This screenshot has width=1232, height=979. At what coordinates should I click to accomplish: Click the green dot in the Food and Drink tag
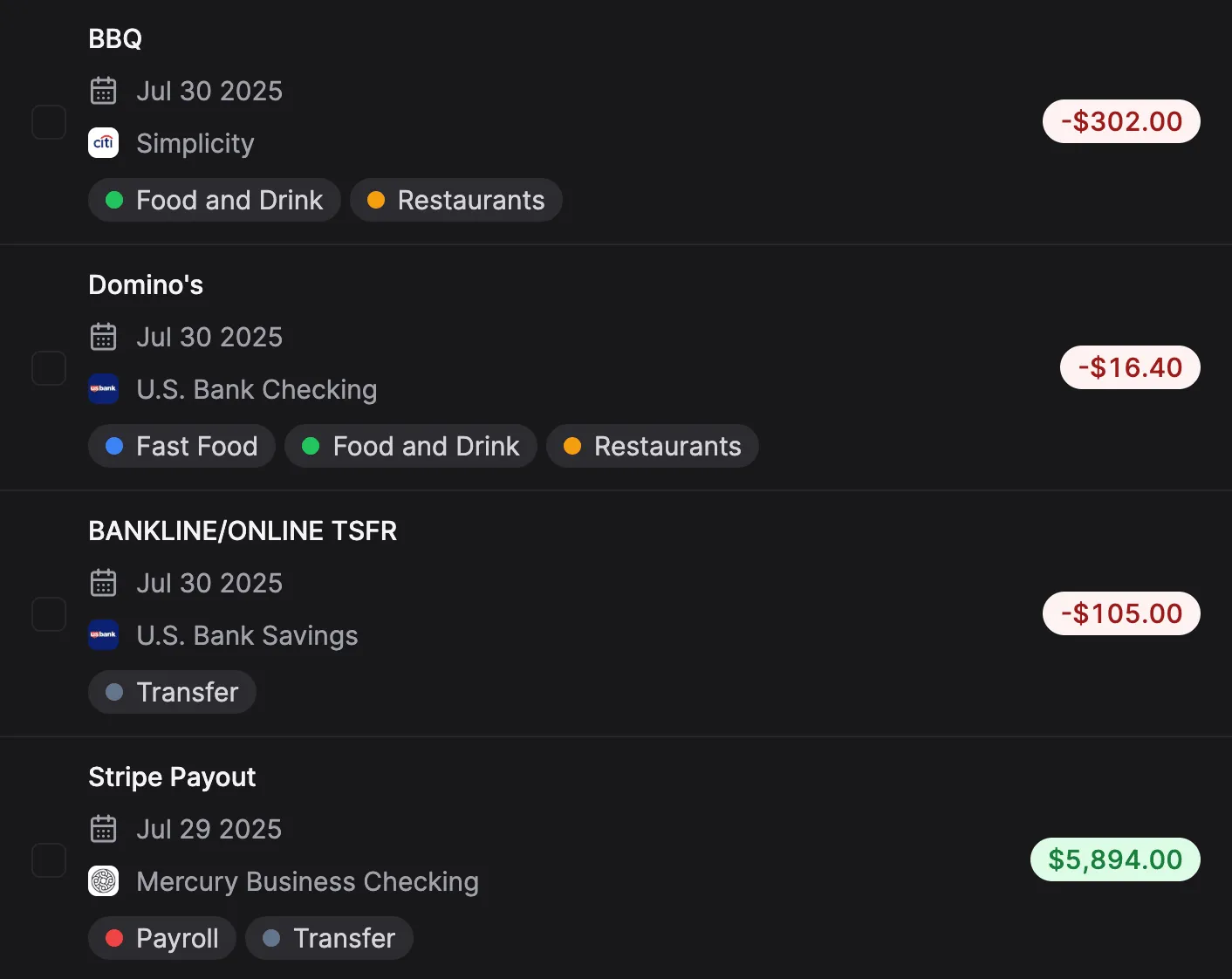coord(114,200)
